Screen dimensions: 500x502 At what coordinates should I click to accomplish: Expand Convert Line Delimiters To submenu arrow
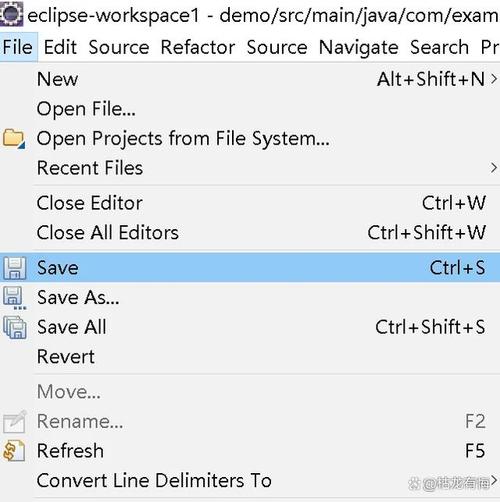(494, 480)
